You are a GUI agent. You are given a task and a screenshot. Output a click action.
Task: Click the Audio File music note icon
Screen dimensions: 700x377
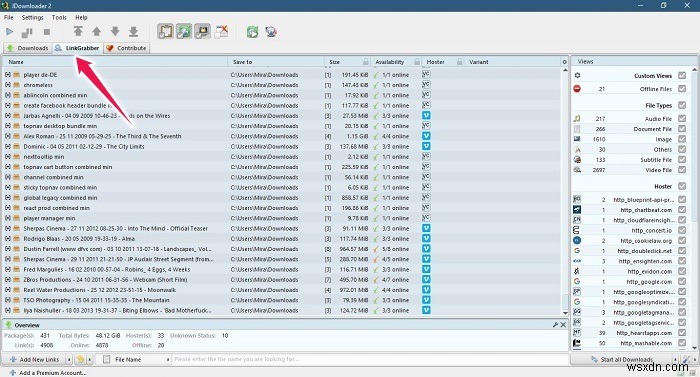[577, 119]
